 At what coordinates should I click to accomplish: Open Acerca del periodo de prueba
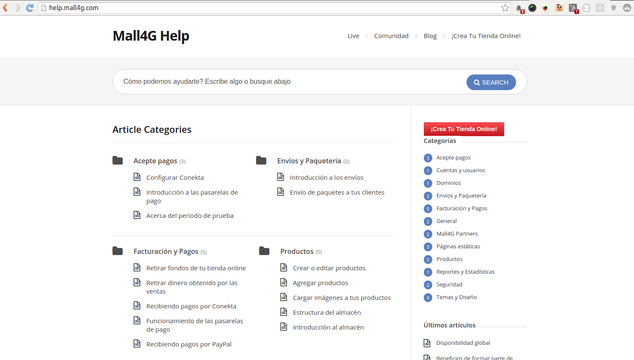click(190, 216)
